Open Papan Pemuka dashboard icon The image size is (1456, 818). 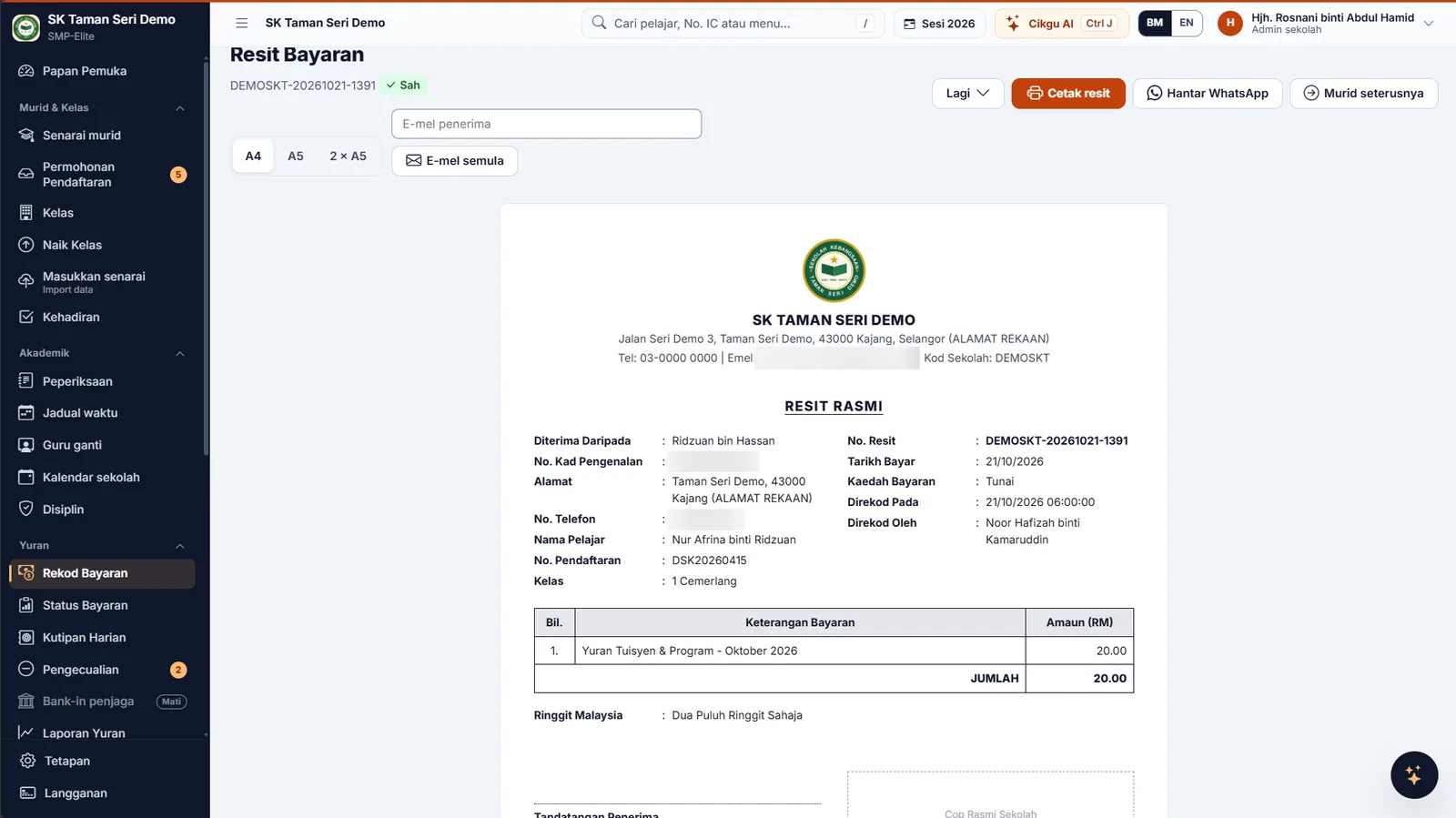[x=26, y=71]
